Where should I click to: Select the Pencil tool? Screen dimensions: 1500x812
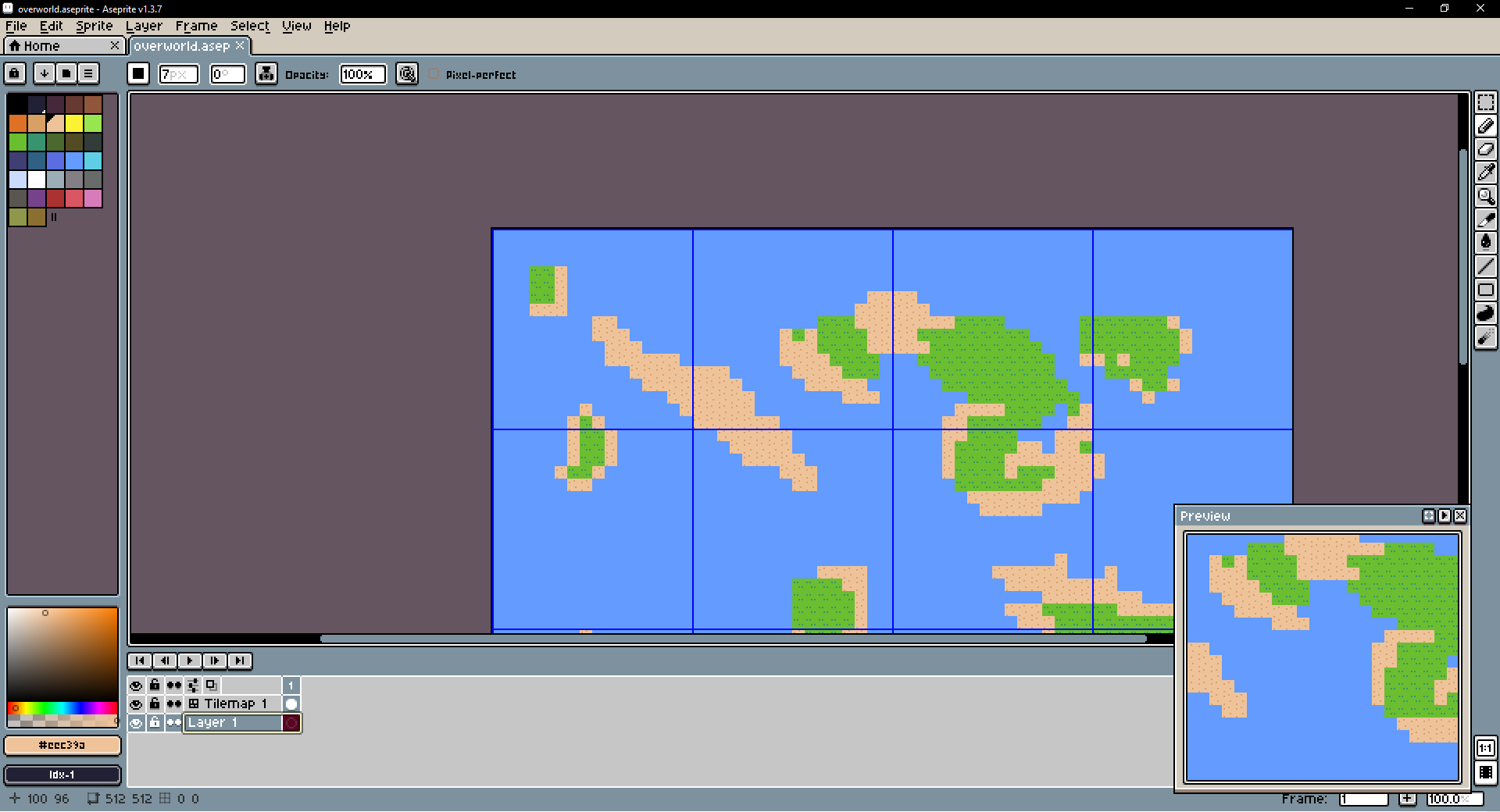(1485, 126)
